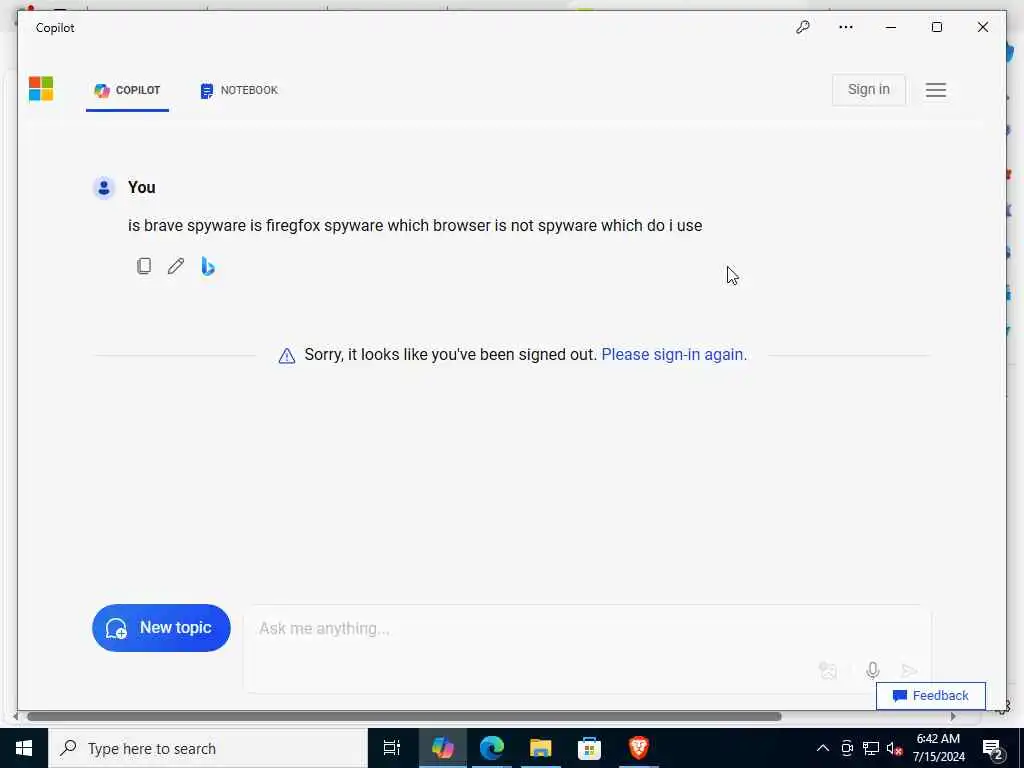Switch to the Copilot tab
Image resolution: width=1024 pixels, height=768 pixels.
tap(127, 90)
